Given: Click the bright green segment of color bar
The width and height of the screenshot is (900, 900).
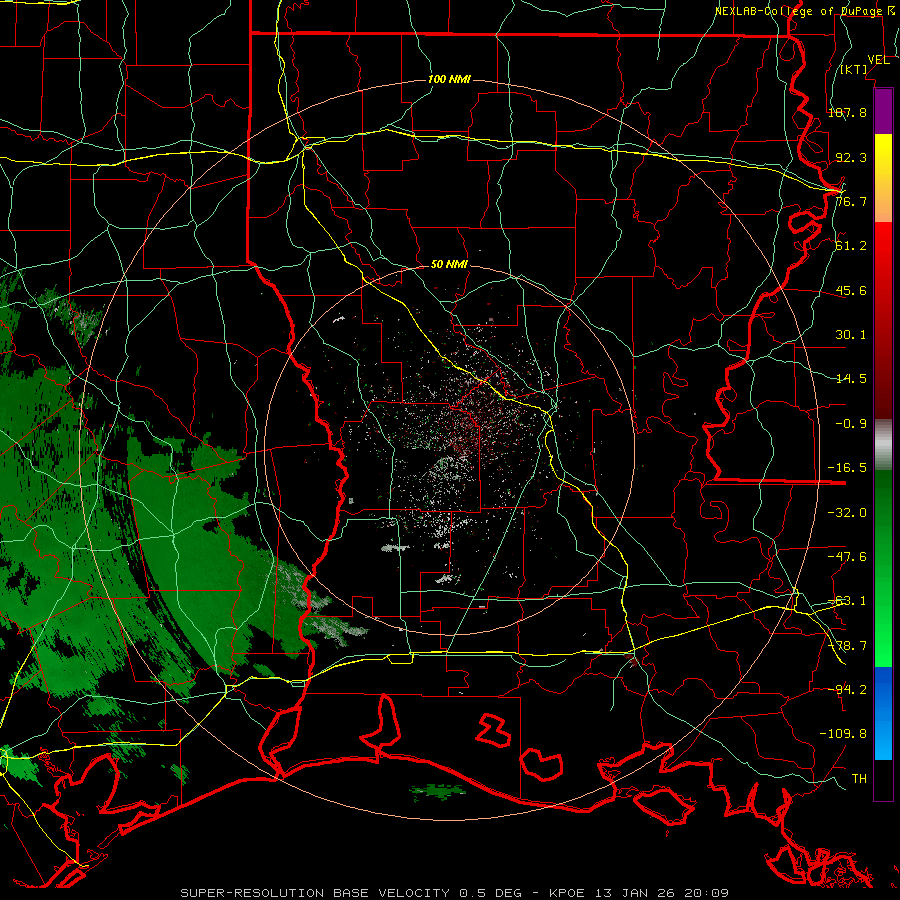Looking at the screenshot, I should pyautogui.click(x=883, y=568).
